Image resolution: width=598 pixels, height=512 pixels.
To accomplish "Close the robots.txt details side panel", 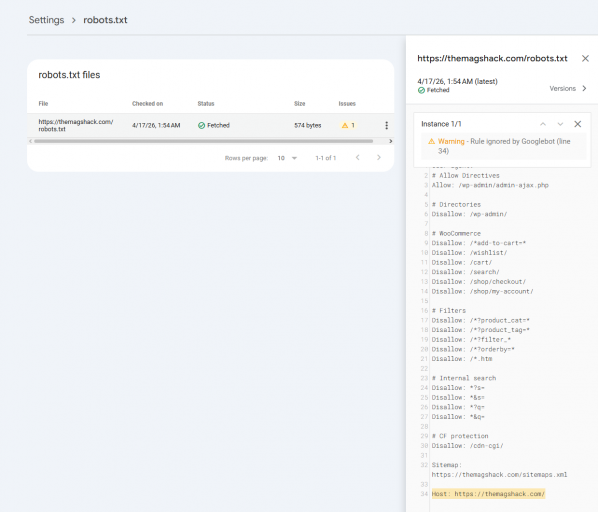I will pos(585,58).
